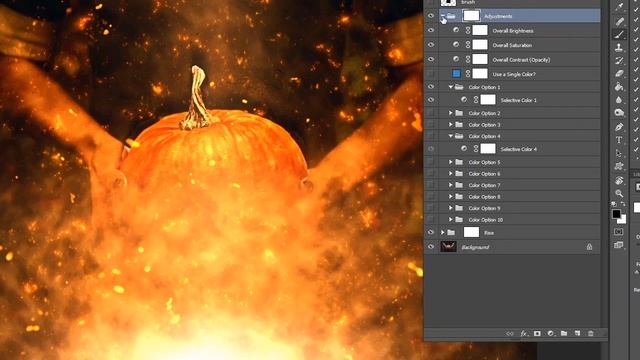Delete the selected layer

(x=591, y=333)
